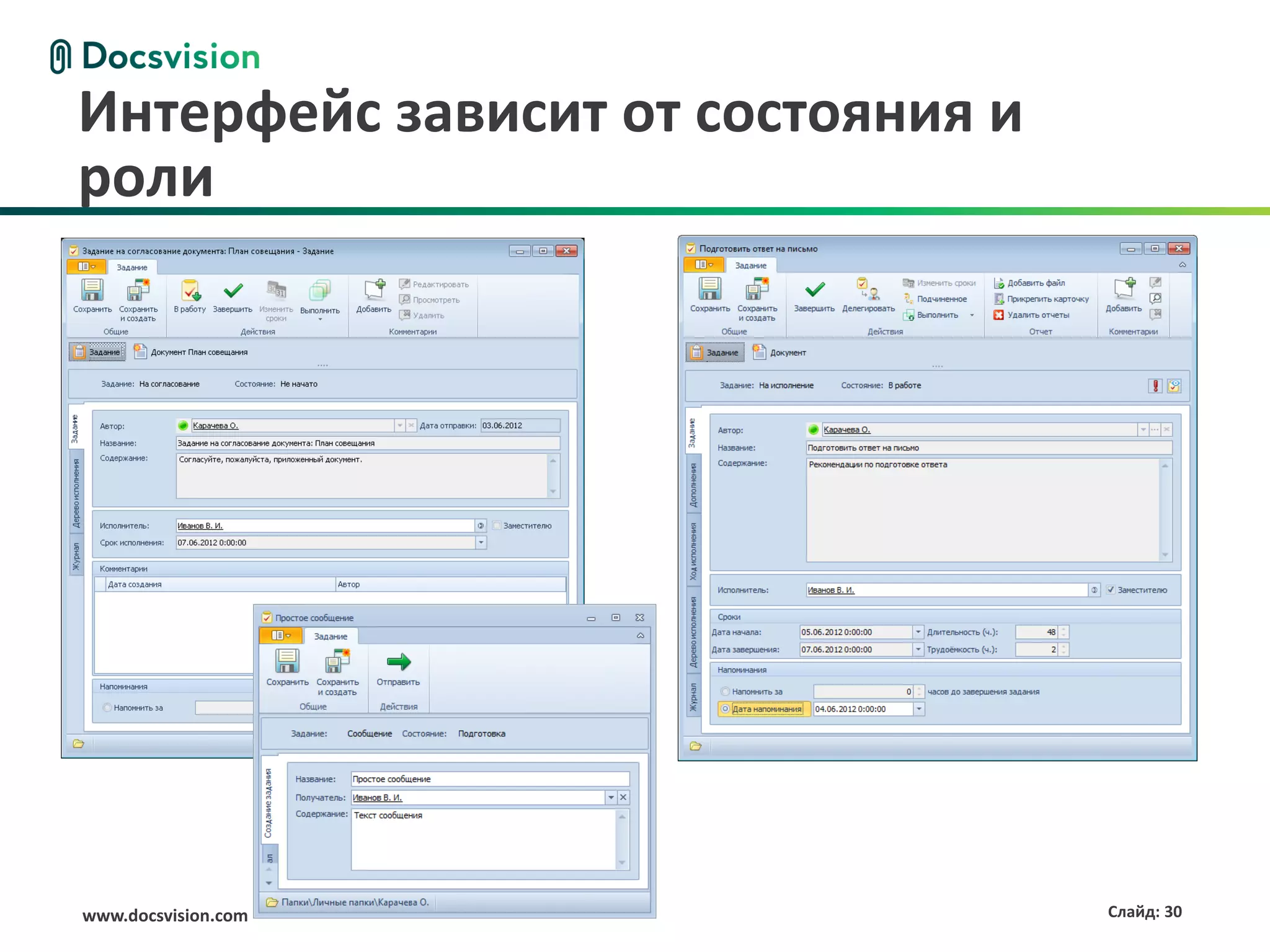
Task: Click the checklist icon next to exclamation mark
Action: coord(1174,386)
